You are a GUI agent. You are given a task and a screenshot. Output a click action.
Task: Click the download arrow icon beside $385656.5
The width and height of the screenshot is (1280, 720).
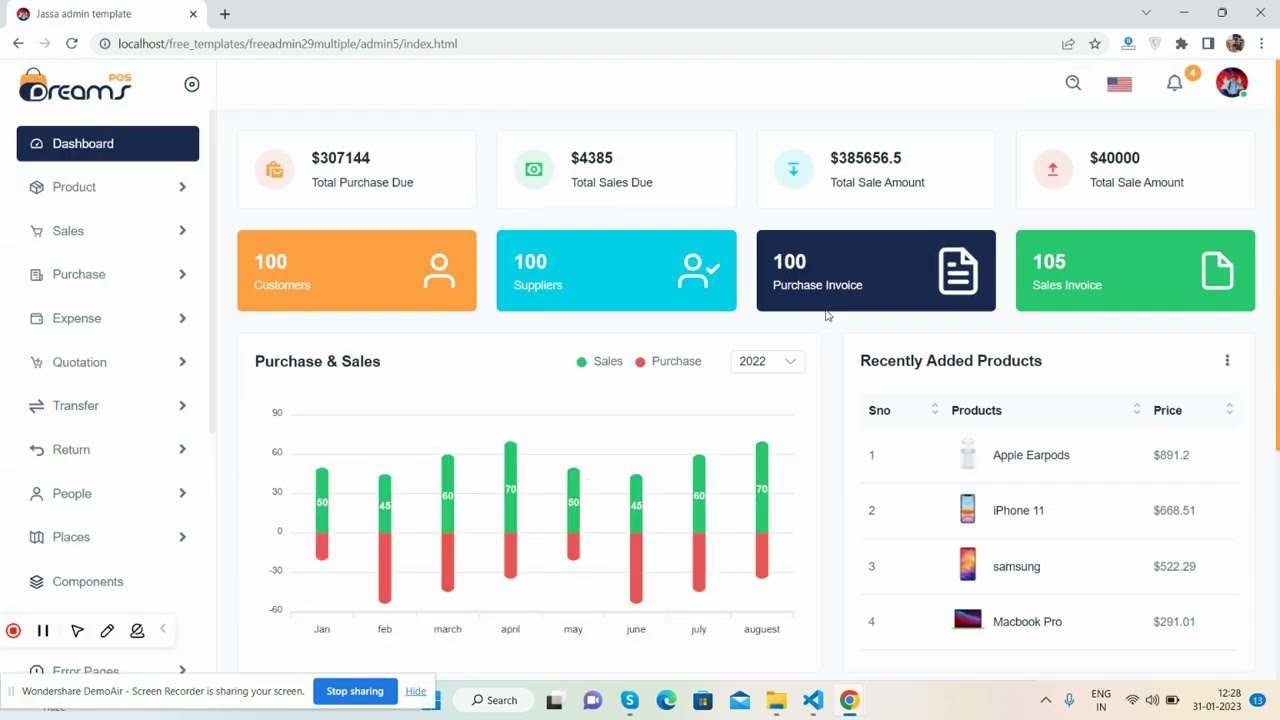[x=793, y=170]
